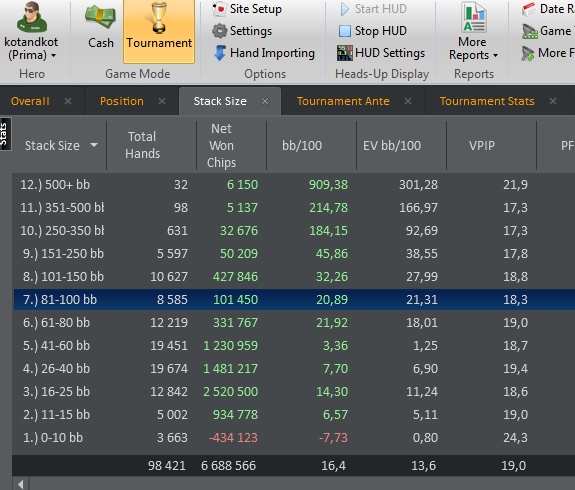The height and width of the screenshot is (490, 575).
Task: Select Tournament trophy game mode
Action: pos(159,31)
